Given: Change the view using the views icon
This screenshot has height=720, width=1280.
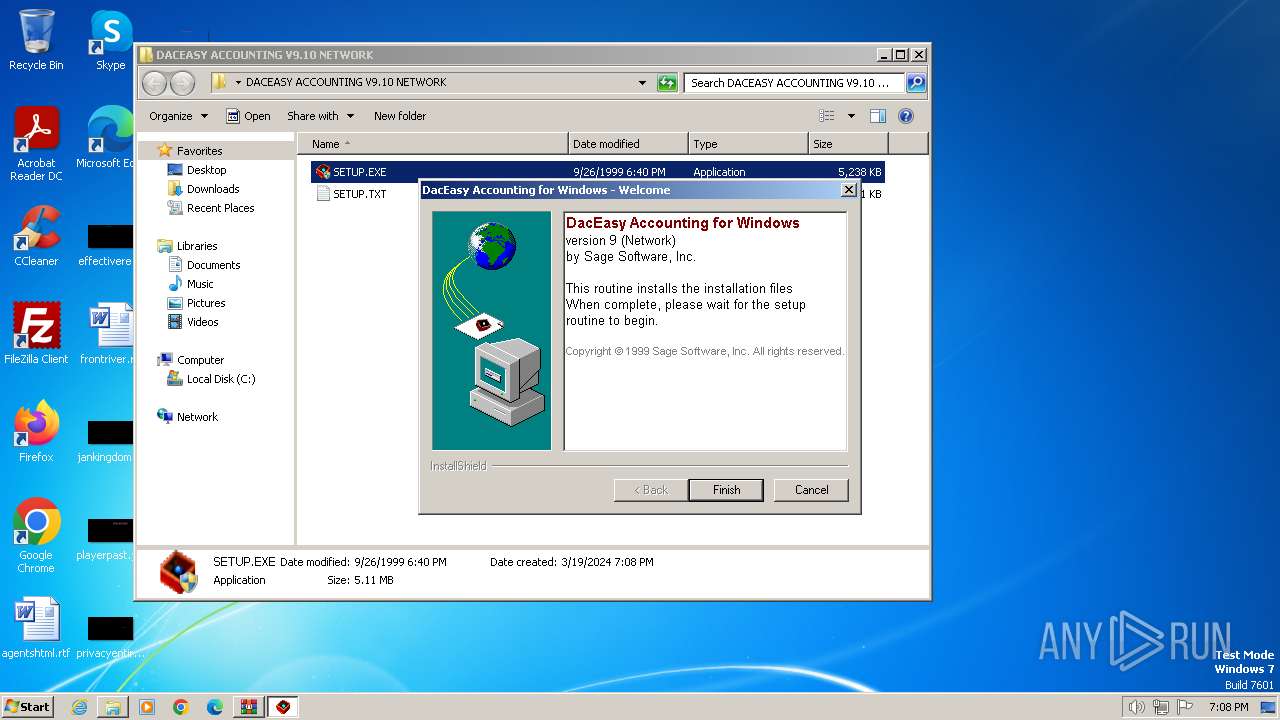Looking at the screenshot, I should click(x=827, y=116).
